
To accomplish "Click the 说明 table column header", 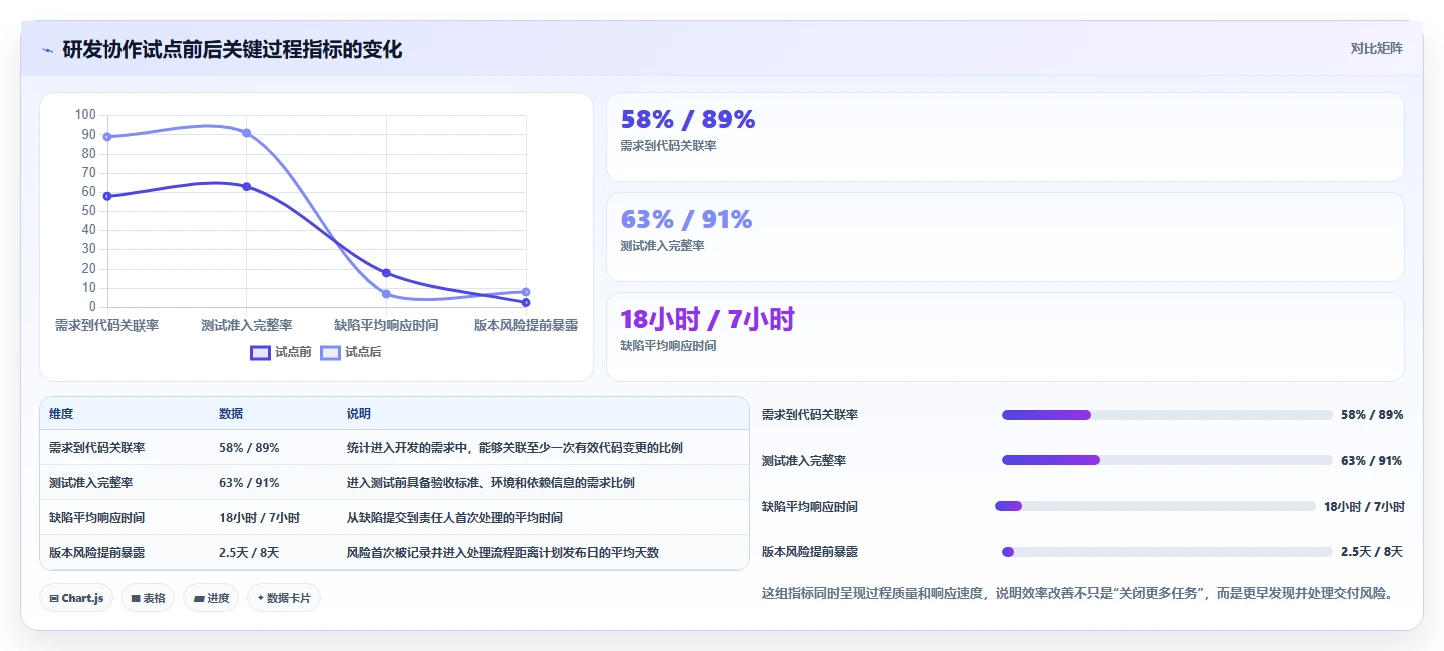I will (359, 414).
